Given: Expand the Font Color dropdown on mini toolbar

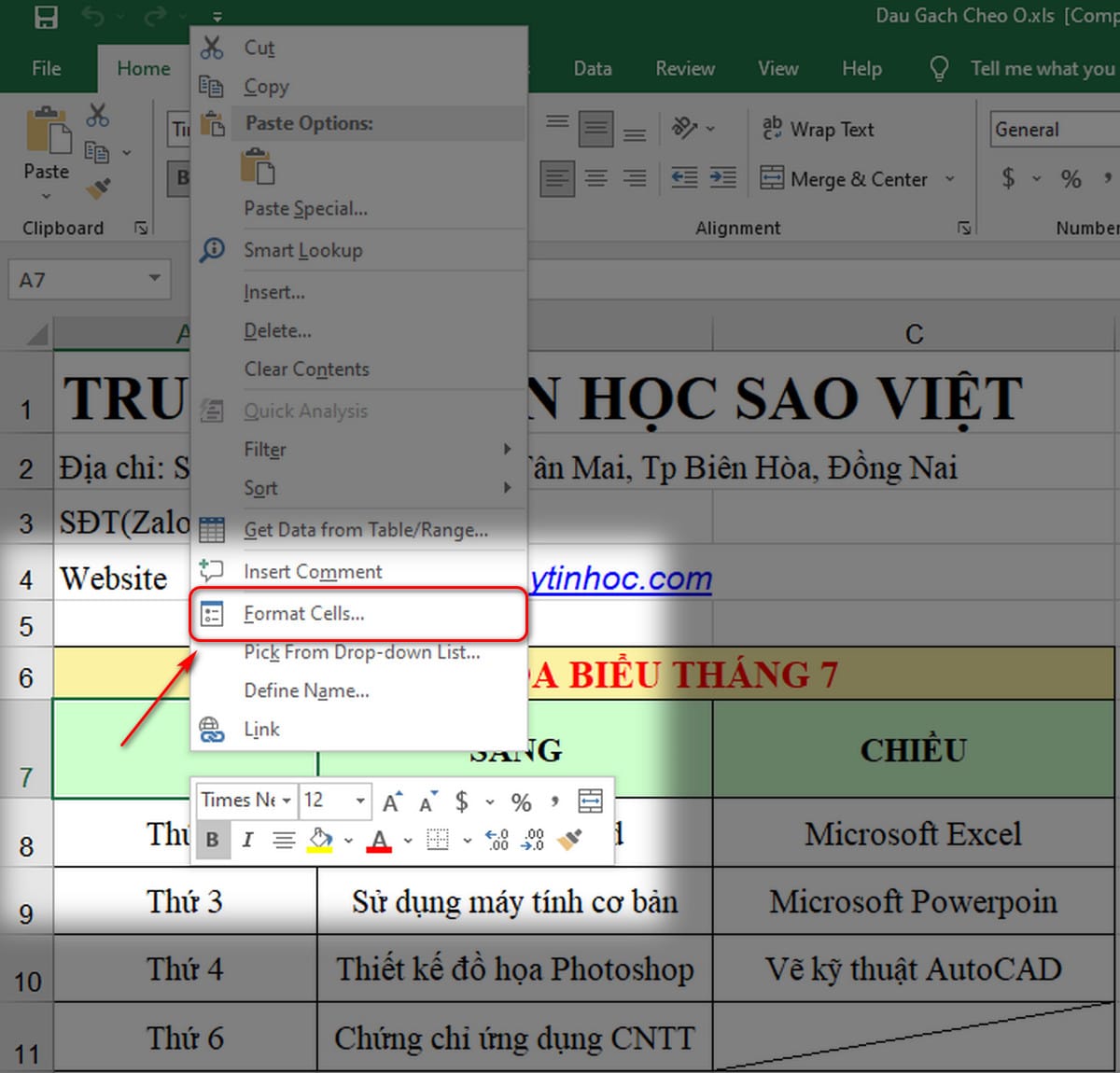Looking at the screenshot, I should 408,840.
